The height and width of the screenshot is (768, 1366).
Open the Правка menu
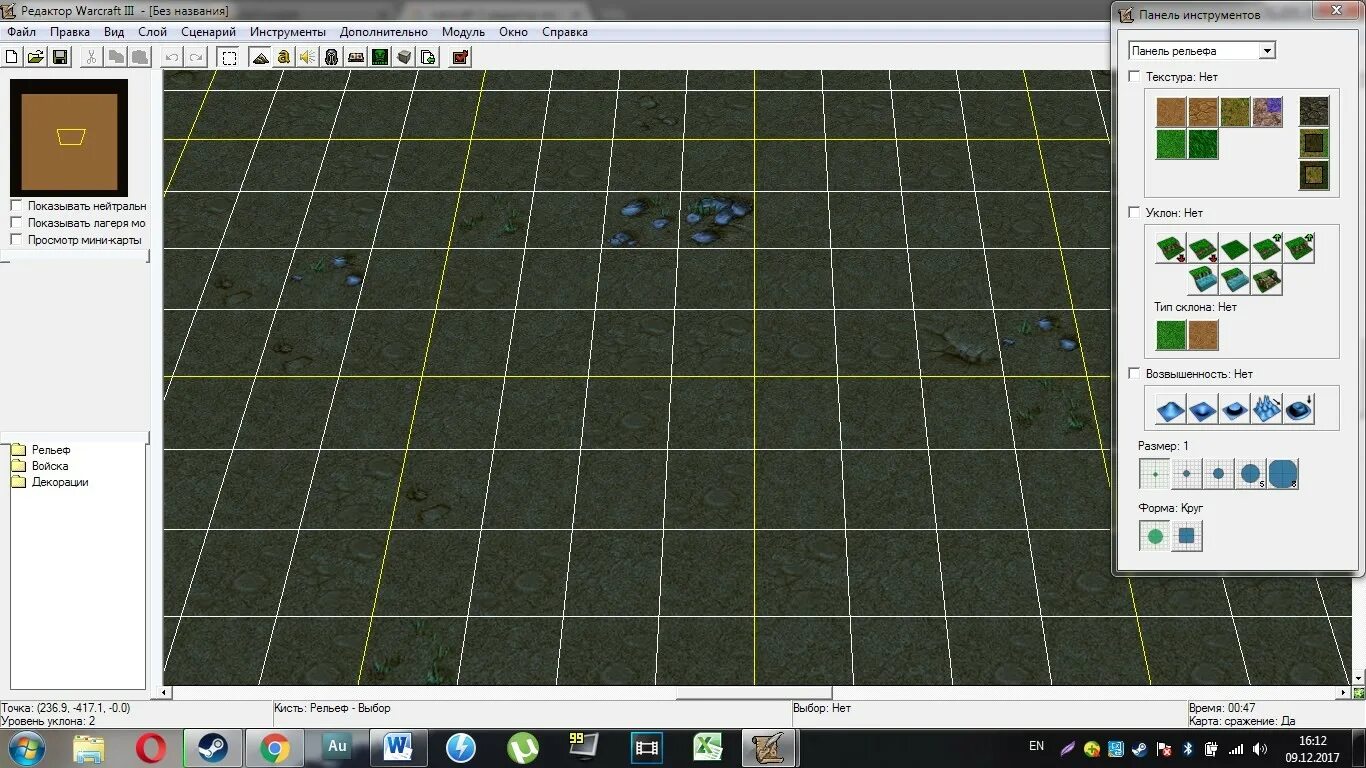click(x=70, y=32)
